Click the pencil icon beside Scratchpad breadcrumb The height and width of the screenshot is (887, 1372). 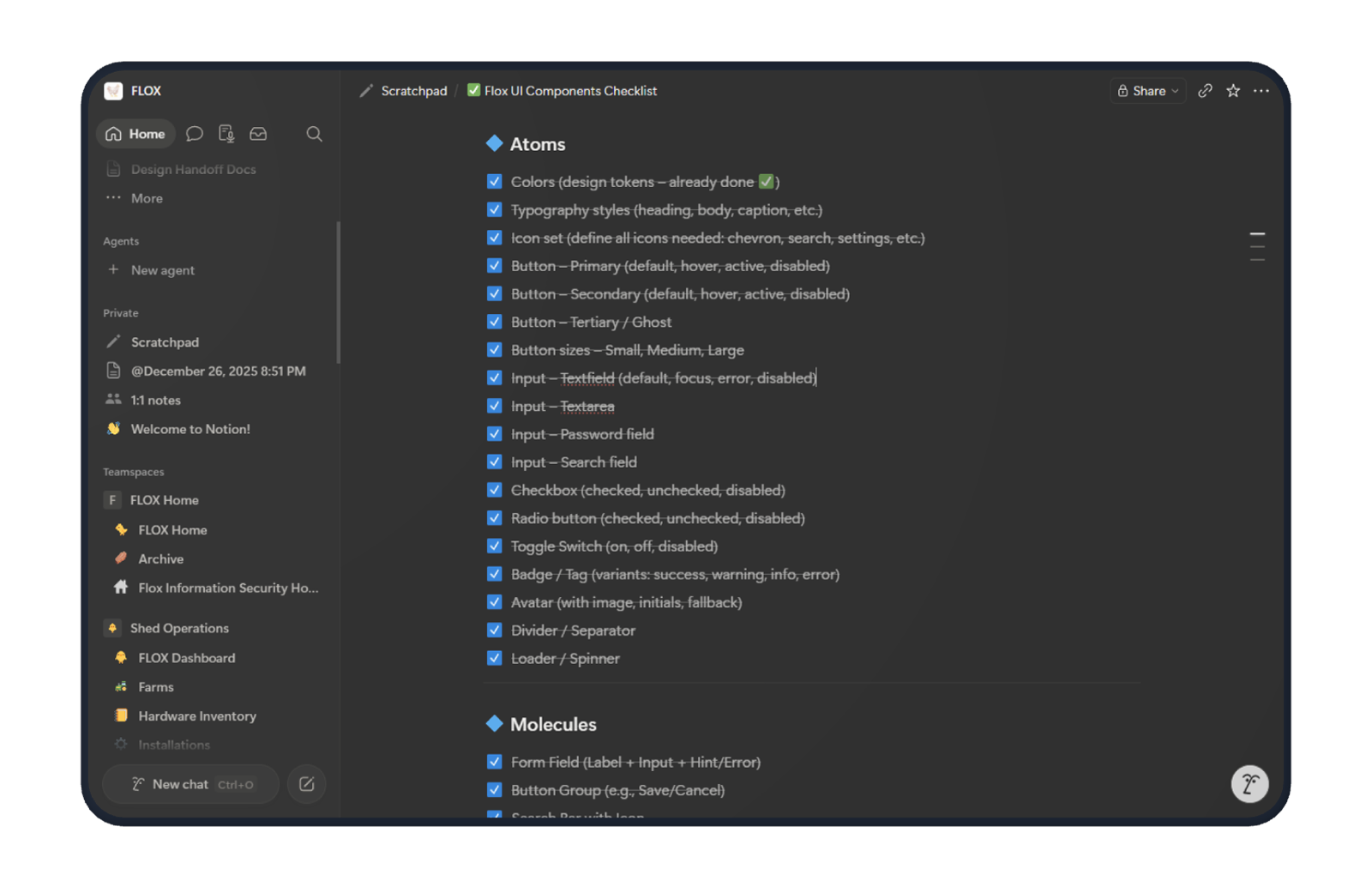tap(366, 91)
